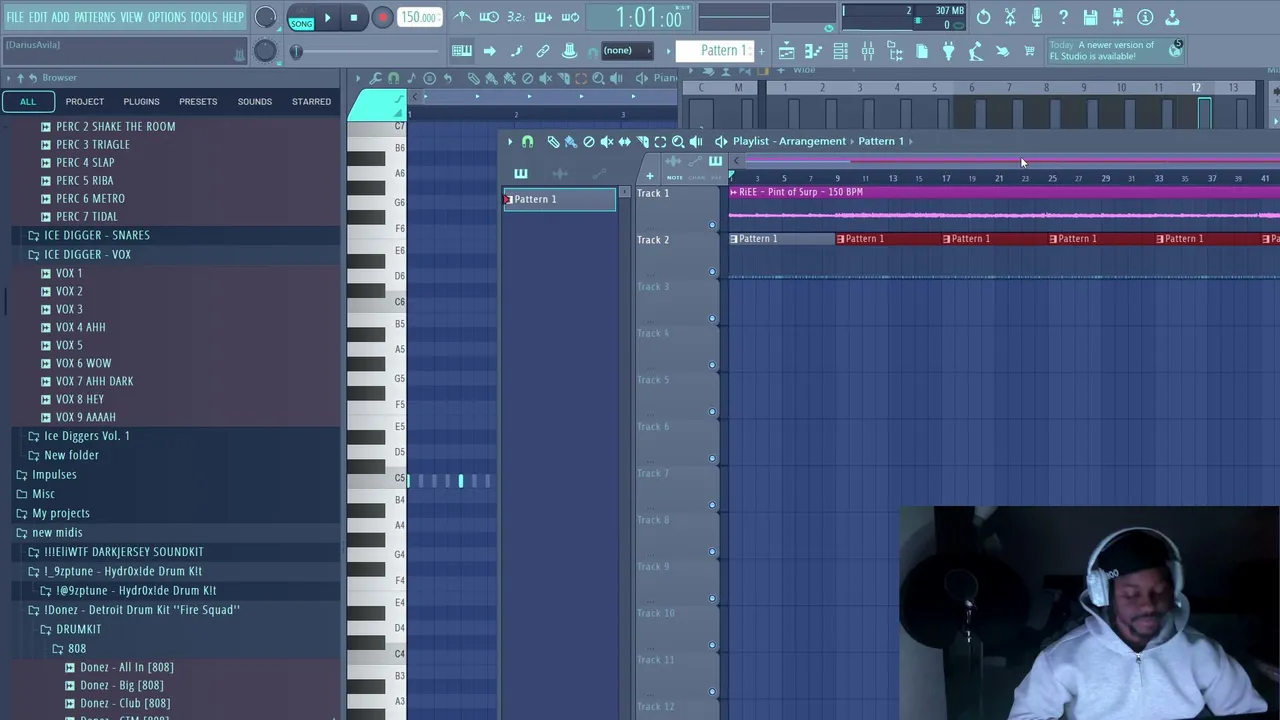Toggle wait for input before recording
This screenshot has width=1280, height=720.
pos(489,17)
